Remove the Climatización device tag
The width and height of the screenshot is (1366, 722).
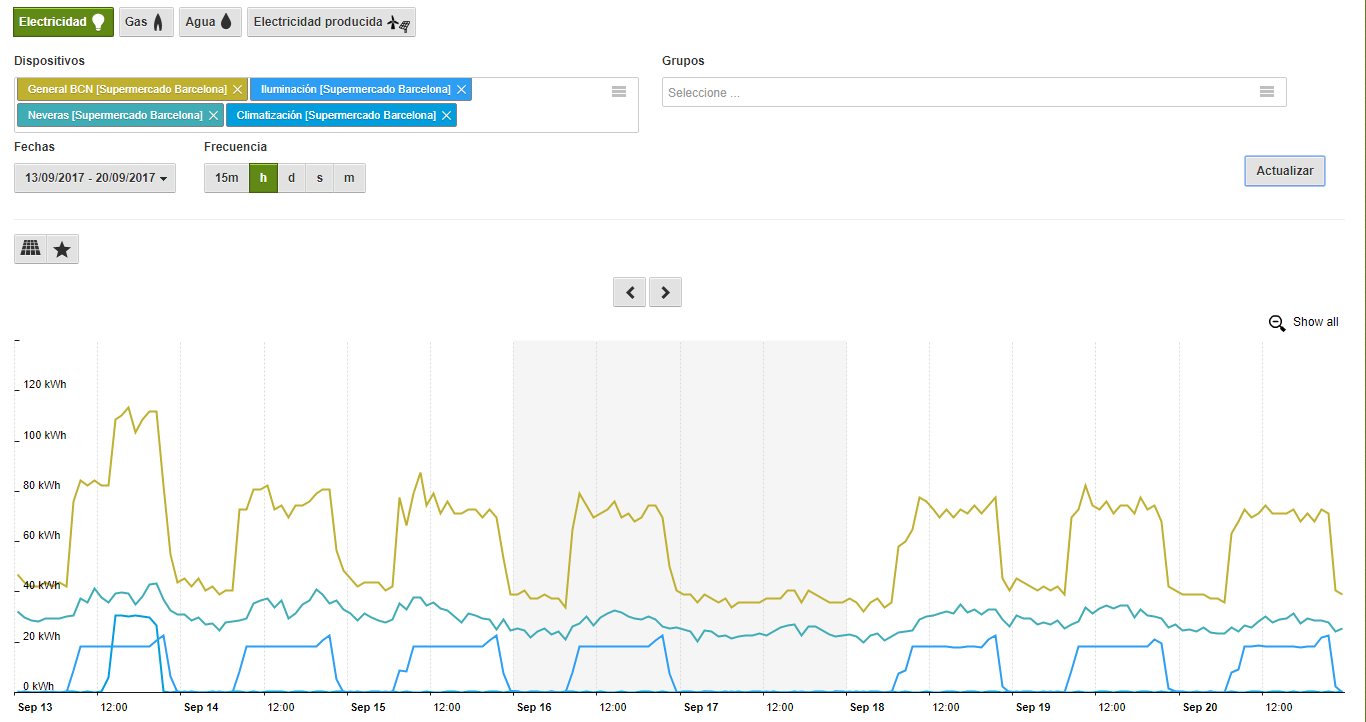pos(447,115)
